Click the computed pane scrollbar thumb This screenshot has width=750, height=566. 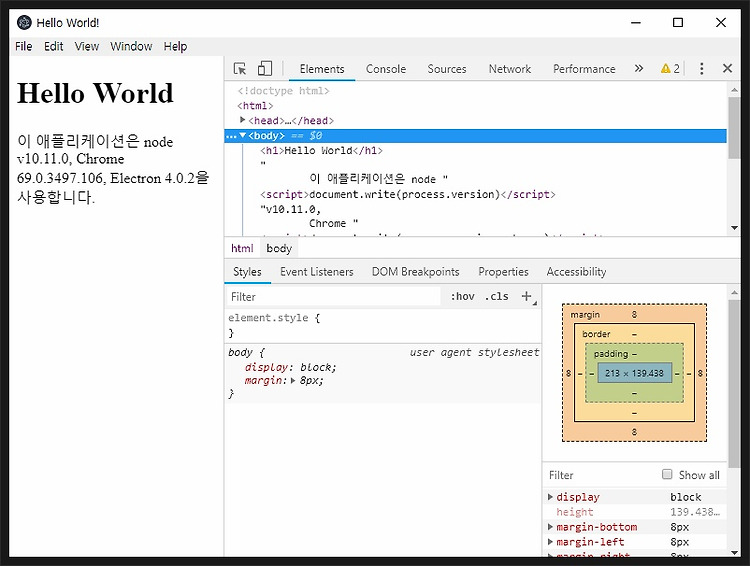click(734, 384)
